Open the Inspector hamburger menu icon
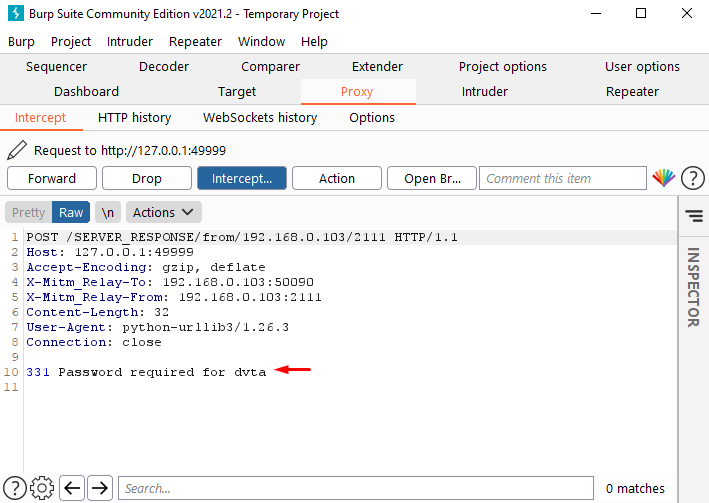709x503 pixels. click(x=694, y=216)
